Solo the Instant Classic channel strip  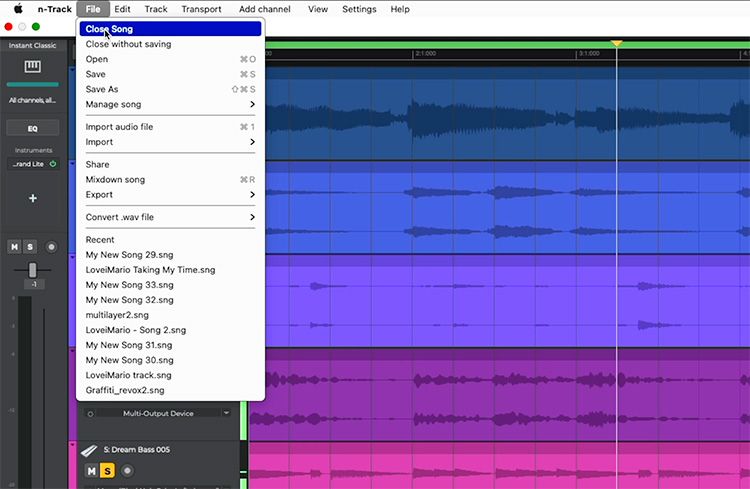[30, 247]
